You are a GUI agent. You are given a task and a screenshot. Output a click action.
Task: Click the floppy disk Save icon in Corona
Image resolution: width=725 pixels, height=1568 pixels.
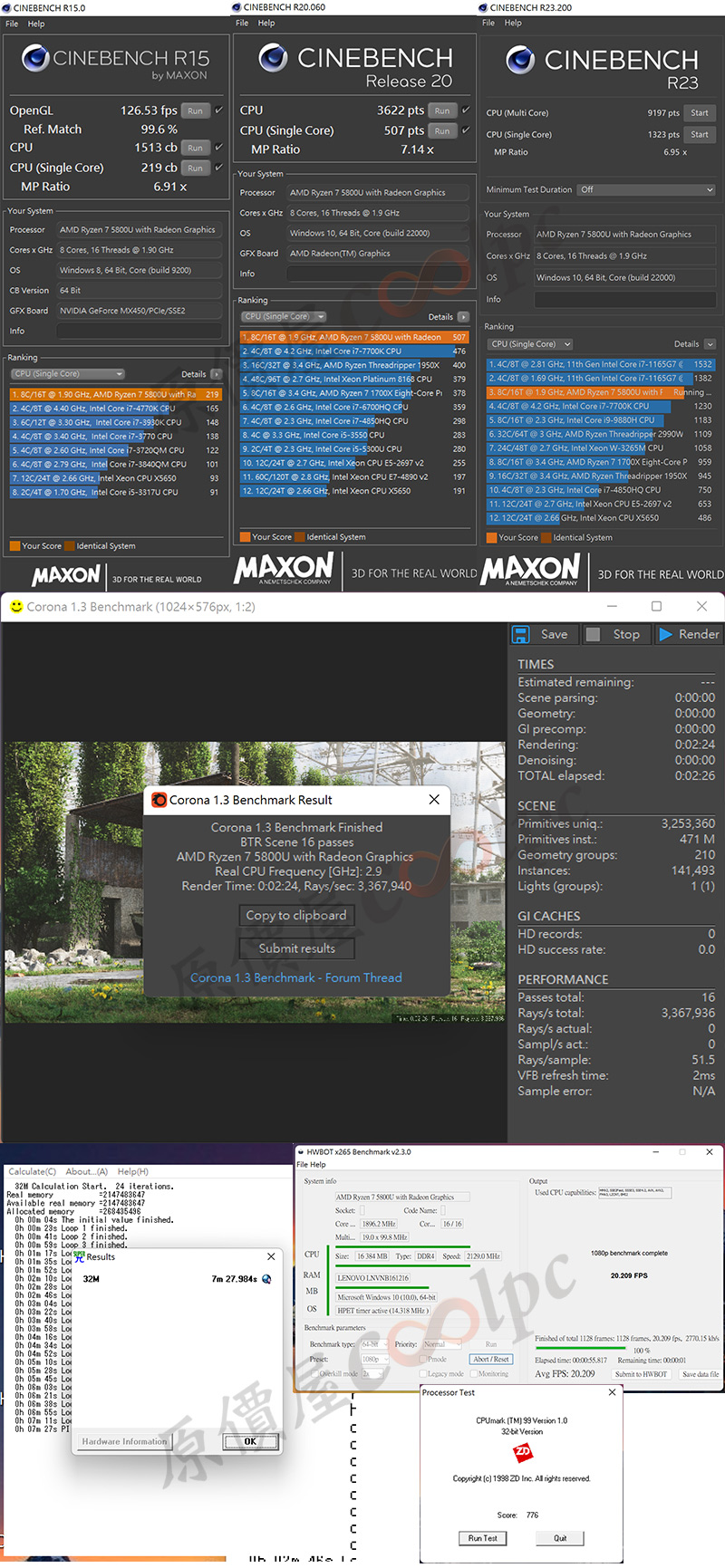click(x=520, y=634)
